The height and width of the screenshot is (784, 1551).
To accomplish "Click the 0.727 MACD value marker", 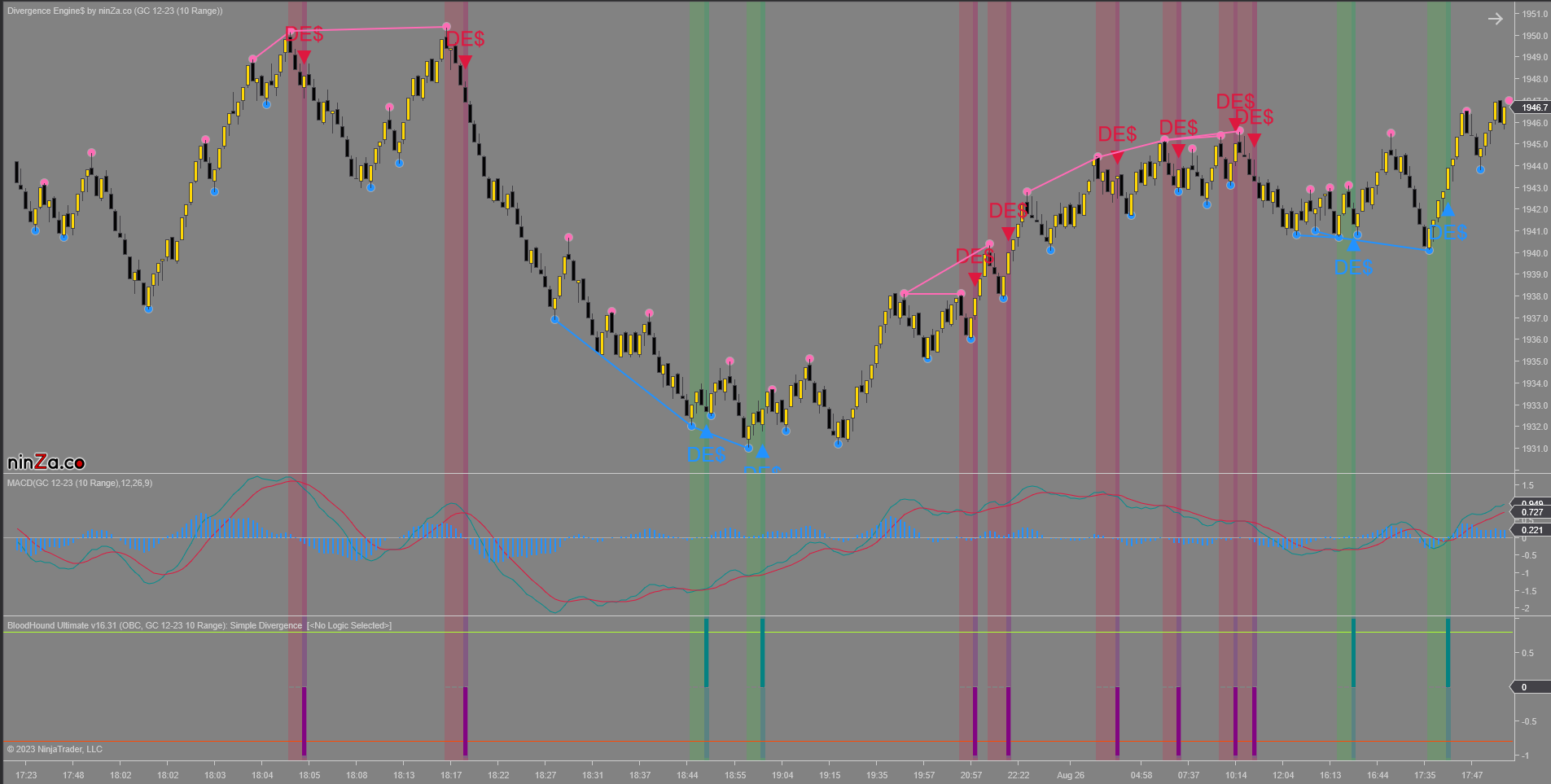I will point(1531,512).
